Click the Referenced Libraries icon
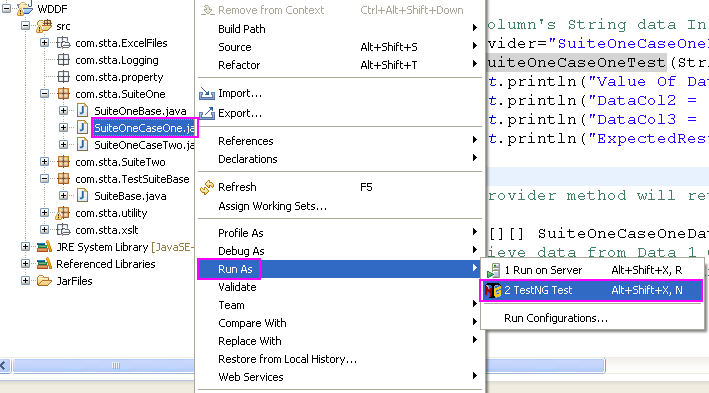Image resolution: width=709 pixels, height=393 pixels. tap(44, 264)
